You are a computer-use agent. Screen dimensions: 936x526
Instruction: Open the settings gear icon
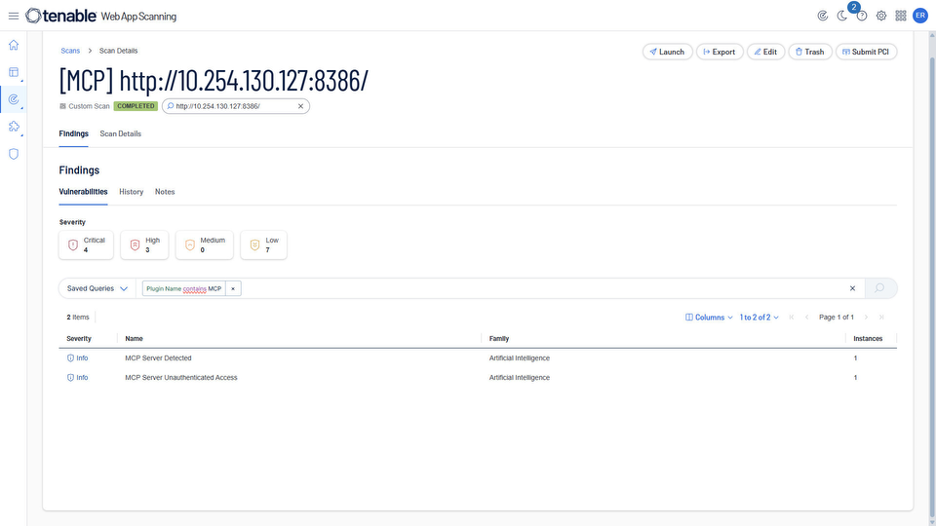click(881, 16)
